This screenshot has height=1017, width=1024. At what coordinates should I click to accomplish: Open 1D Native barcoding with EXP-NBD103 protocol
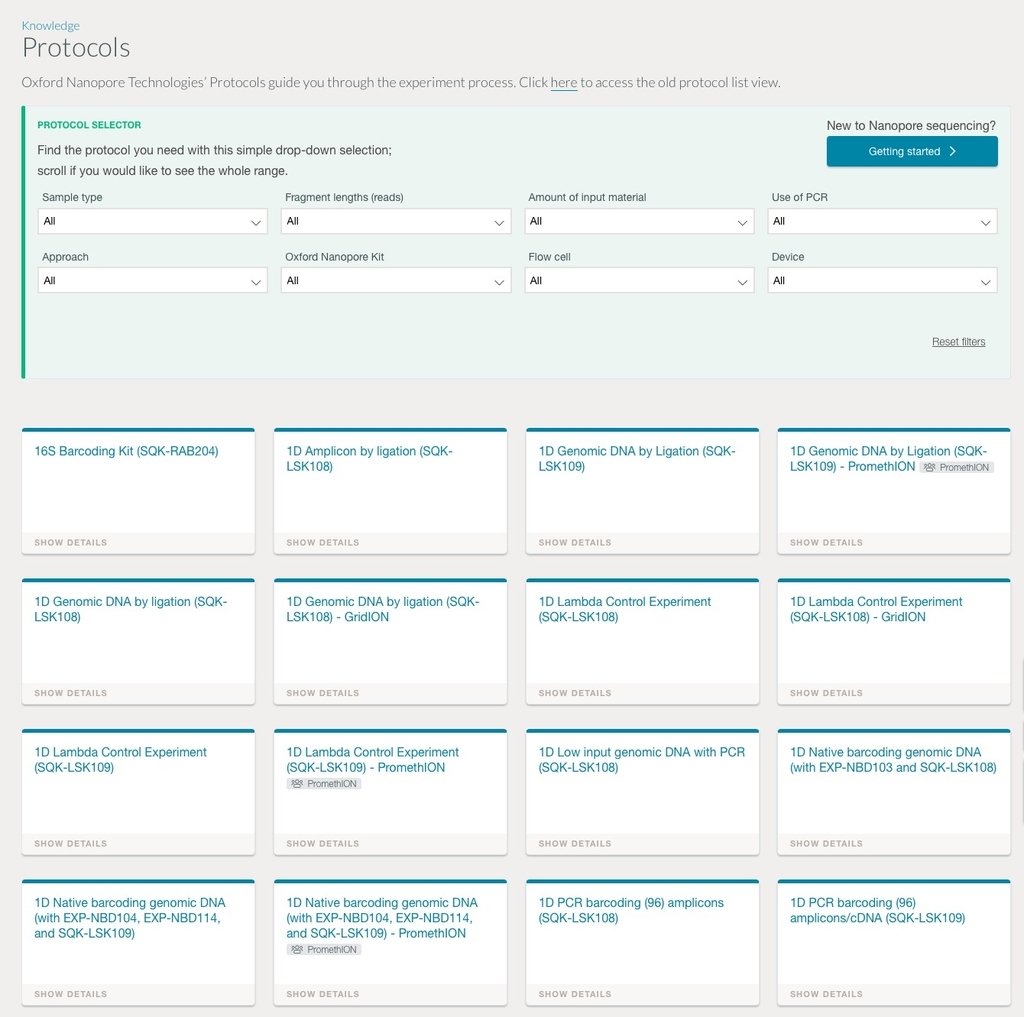pyautogui.click(x=893, y=760)
